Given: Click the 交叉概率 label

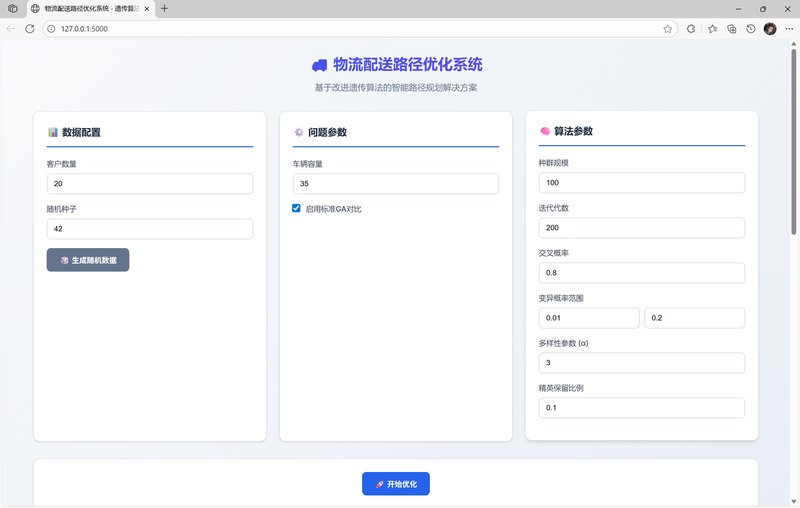Looking at the screenshot, I should point(554,253).
